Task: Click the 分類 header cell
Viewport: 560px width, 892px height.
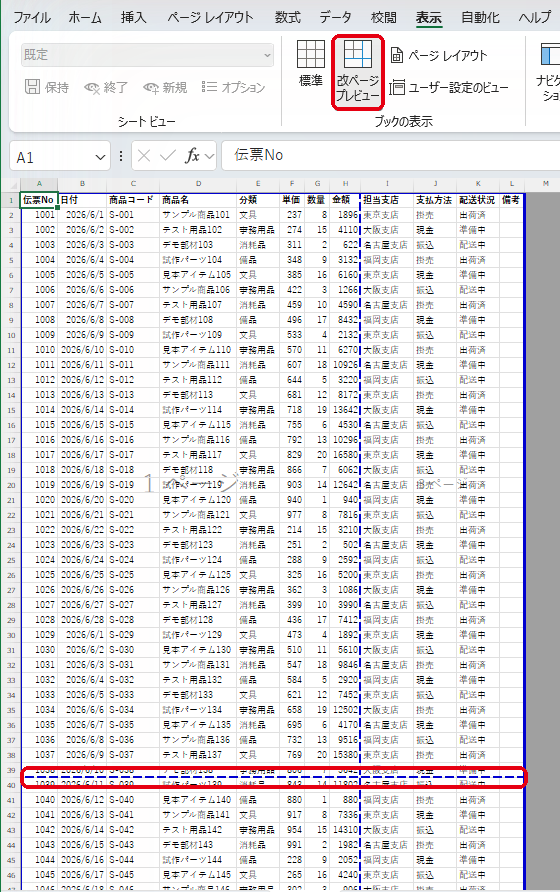Action: (258, 200)
